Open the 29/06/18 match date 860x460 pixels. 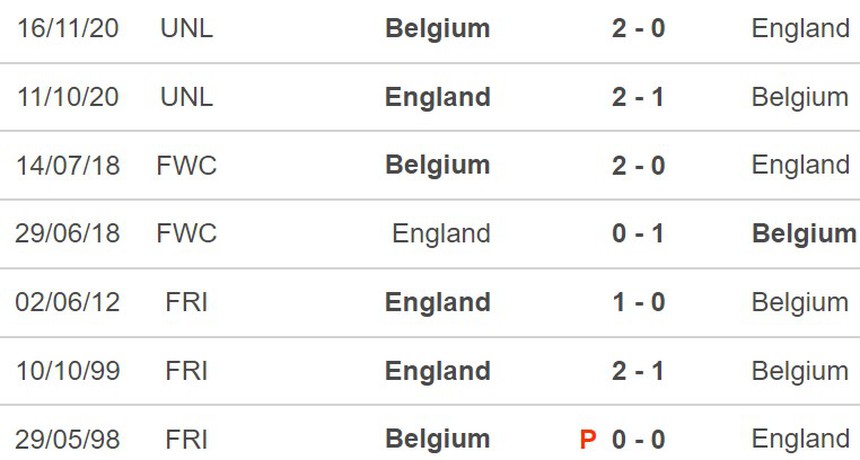point(67,234)
